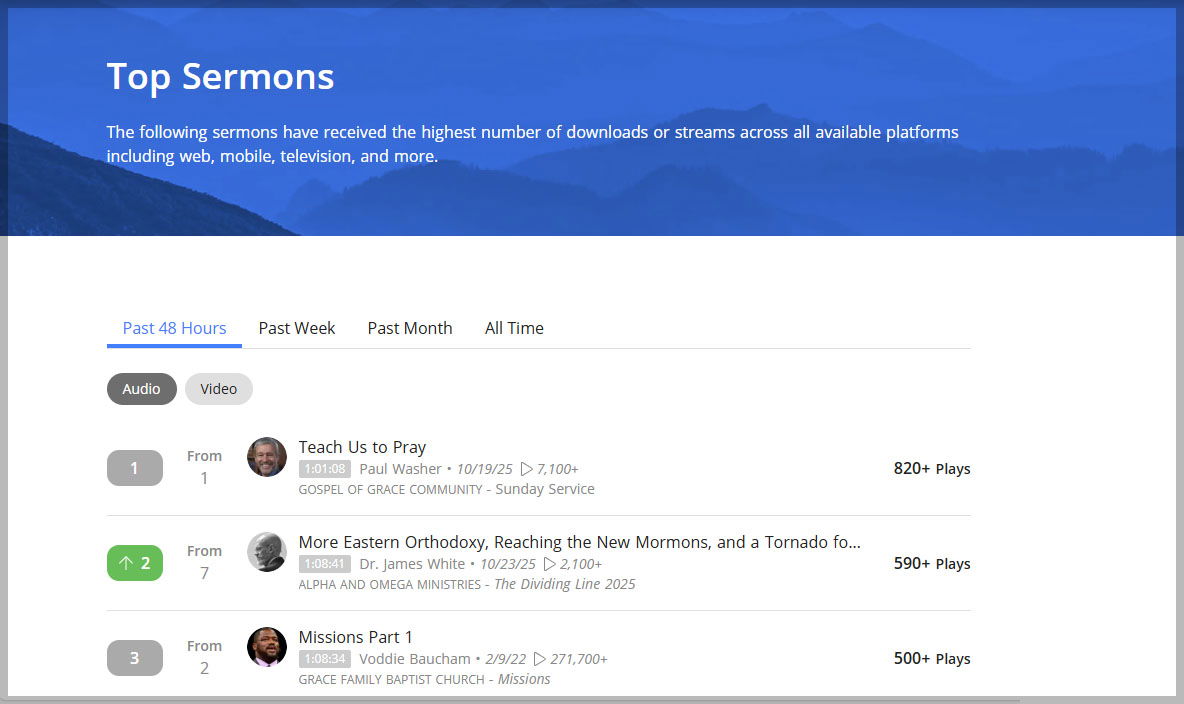Switch to the Video filter pill

click(x=219, y=389)
